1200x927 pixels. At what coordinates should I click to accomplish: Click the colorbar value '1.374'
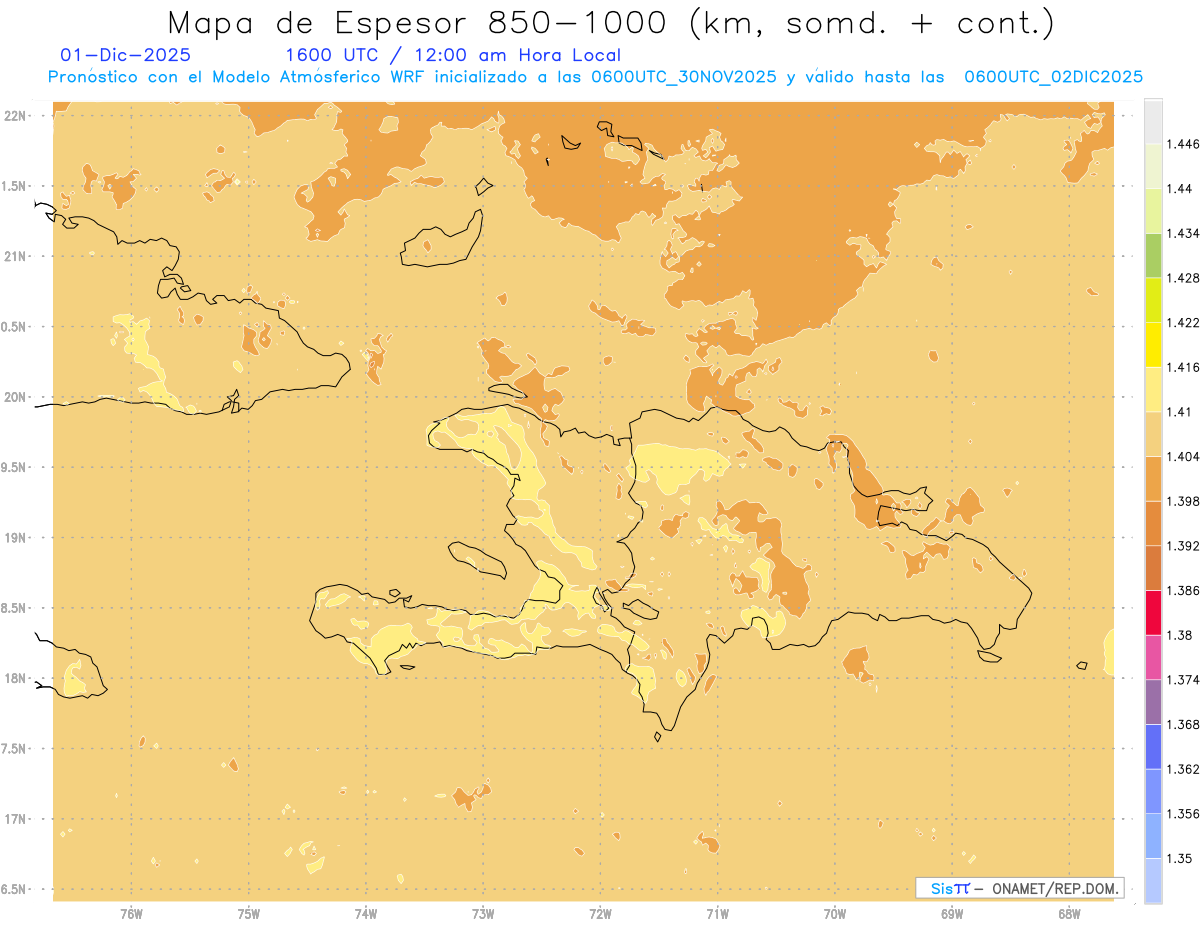(1183, 680)
